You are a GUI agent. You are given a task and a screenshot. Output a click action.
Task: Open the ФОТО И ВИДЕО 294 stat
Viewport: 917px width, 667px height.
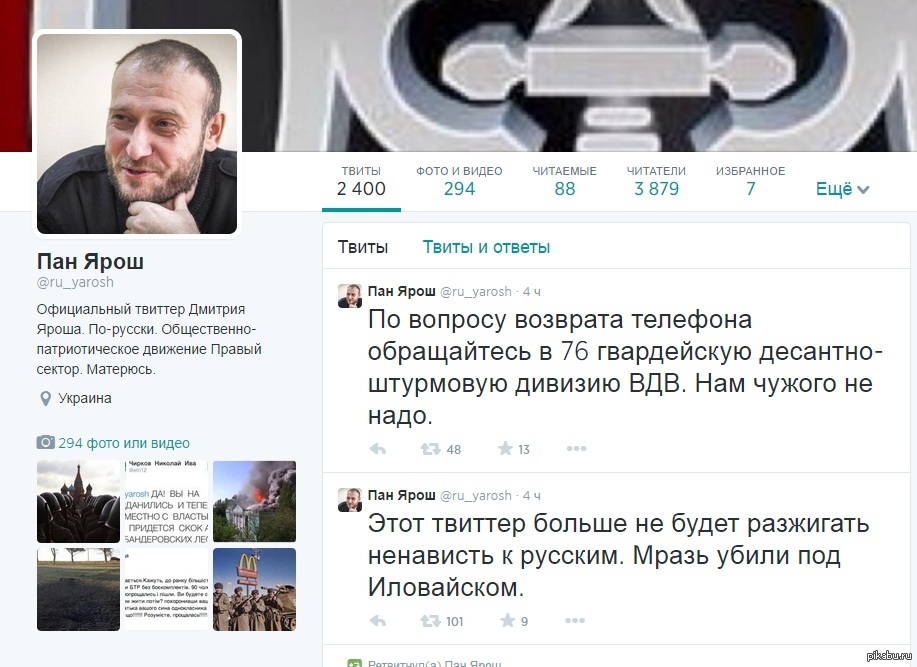point(459,181)
